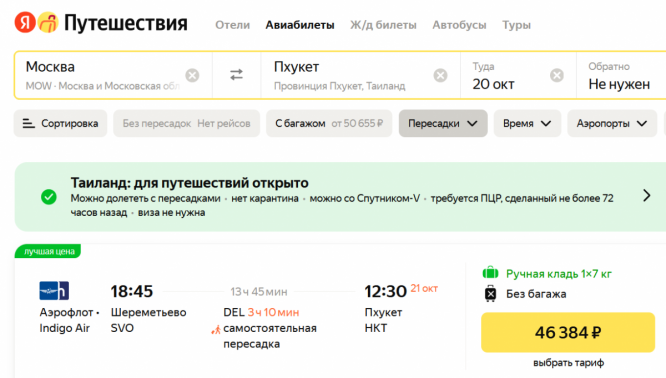The height and width of the screenshot is (378, 666).
Task: Expand Thailand info with right chevron
Action: 646,195
